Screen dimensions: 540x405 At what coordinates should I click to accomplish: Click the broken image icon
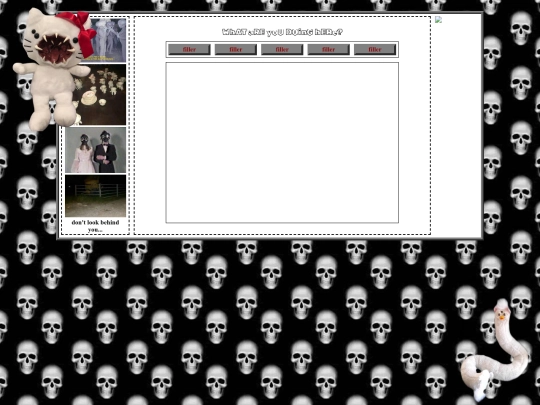coord(438,20)
